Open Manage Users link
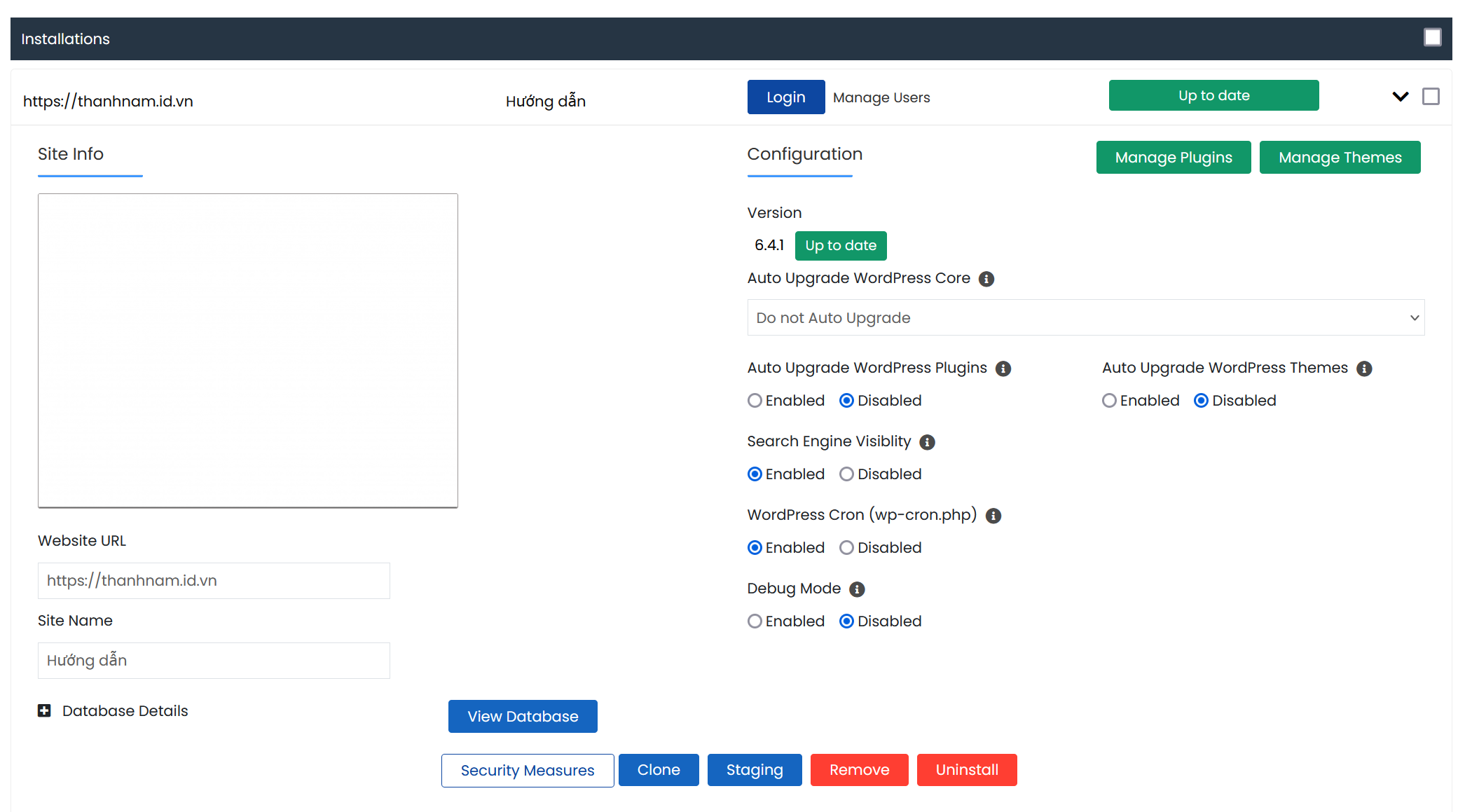 (x=881, y=97)
